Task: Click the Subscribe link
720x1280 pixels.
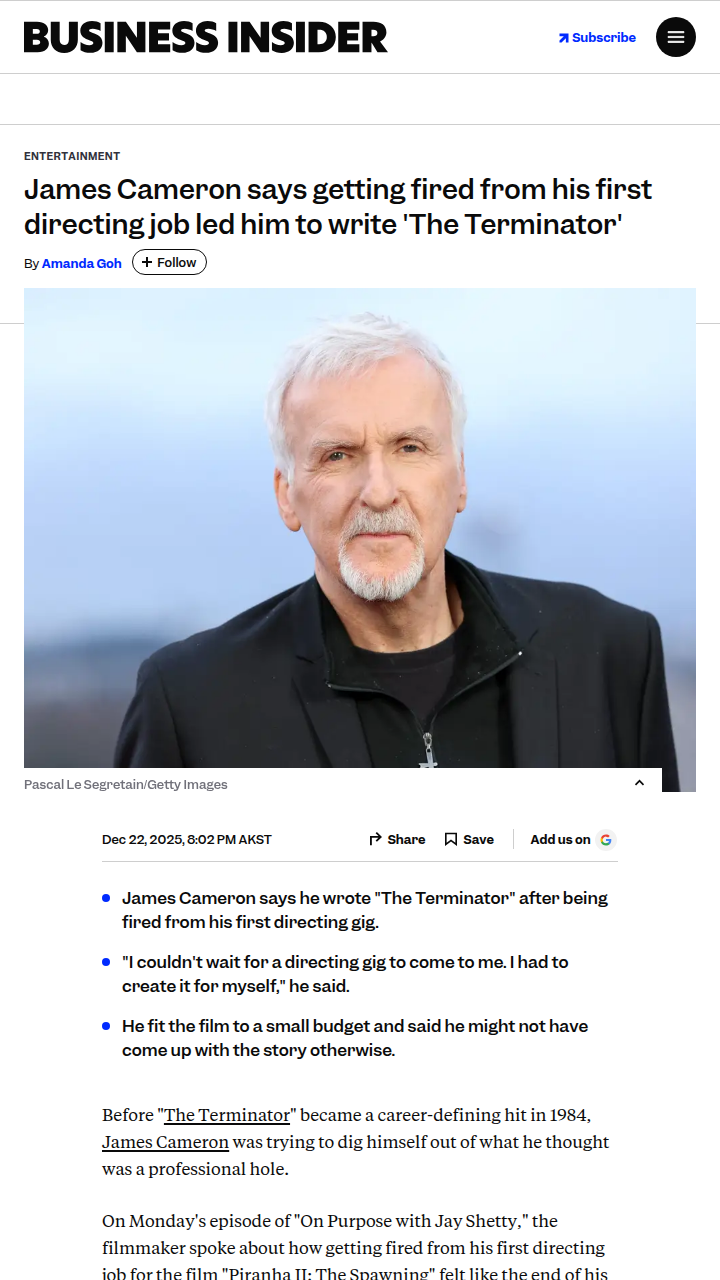Action: click(597, 37)
